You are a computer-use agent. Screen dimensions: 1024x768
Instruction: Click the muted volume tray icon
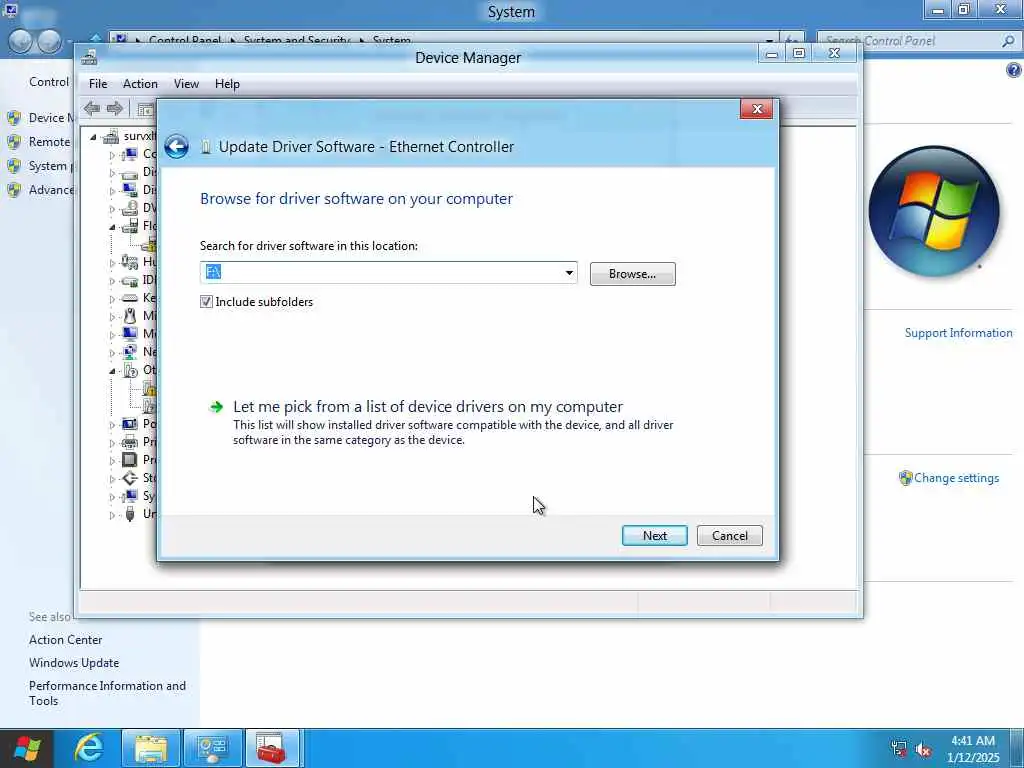click(923, 750)
